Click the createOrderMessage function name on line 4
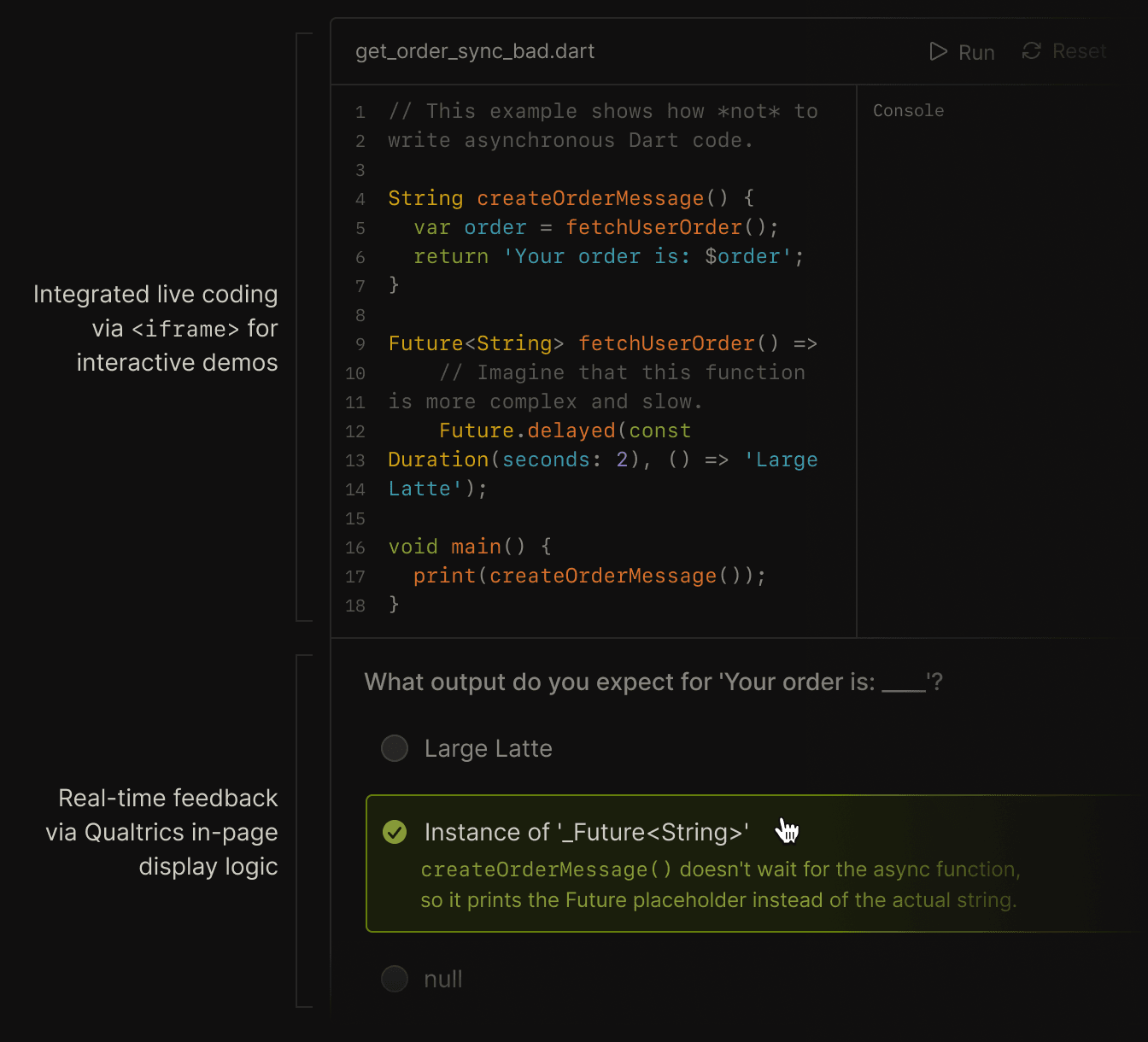Screen dimensions: 1148x1042 [x=590, y=197]
